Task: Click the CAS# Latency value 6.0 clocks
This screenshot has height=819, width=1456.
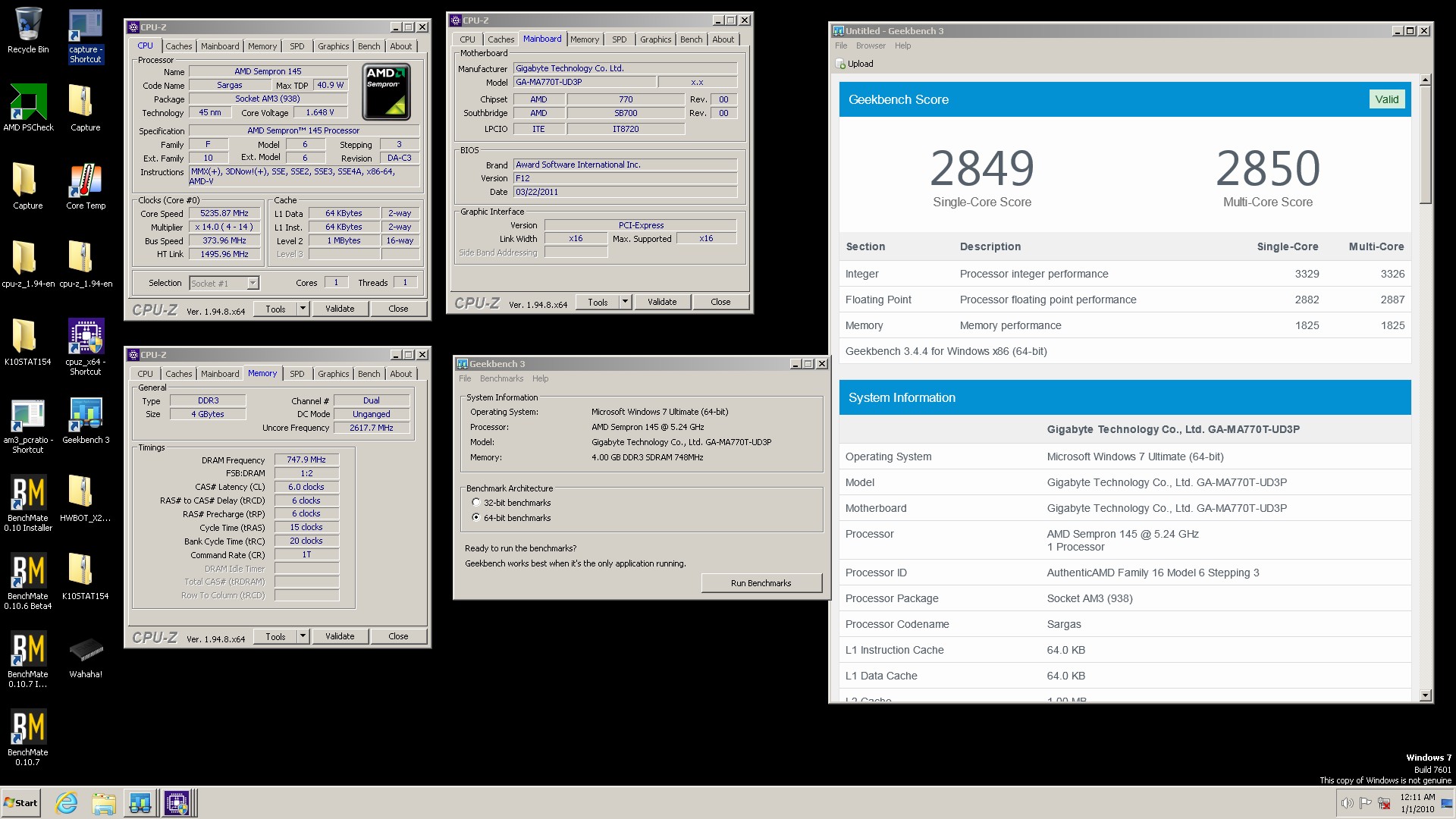Action: (x=306, y=487)
